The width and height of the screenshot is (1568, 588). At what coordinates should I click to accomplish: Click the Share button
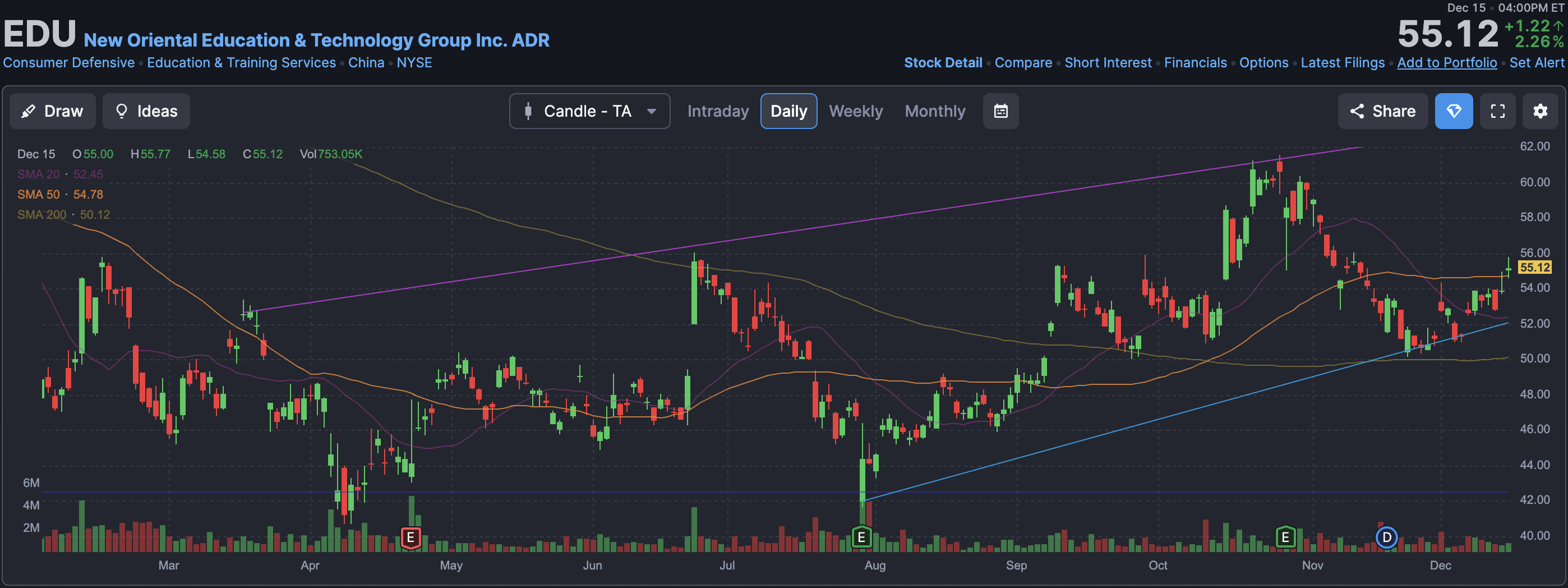[1382, 111]
